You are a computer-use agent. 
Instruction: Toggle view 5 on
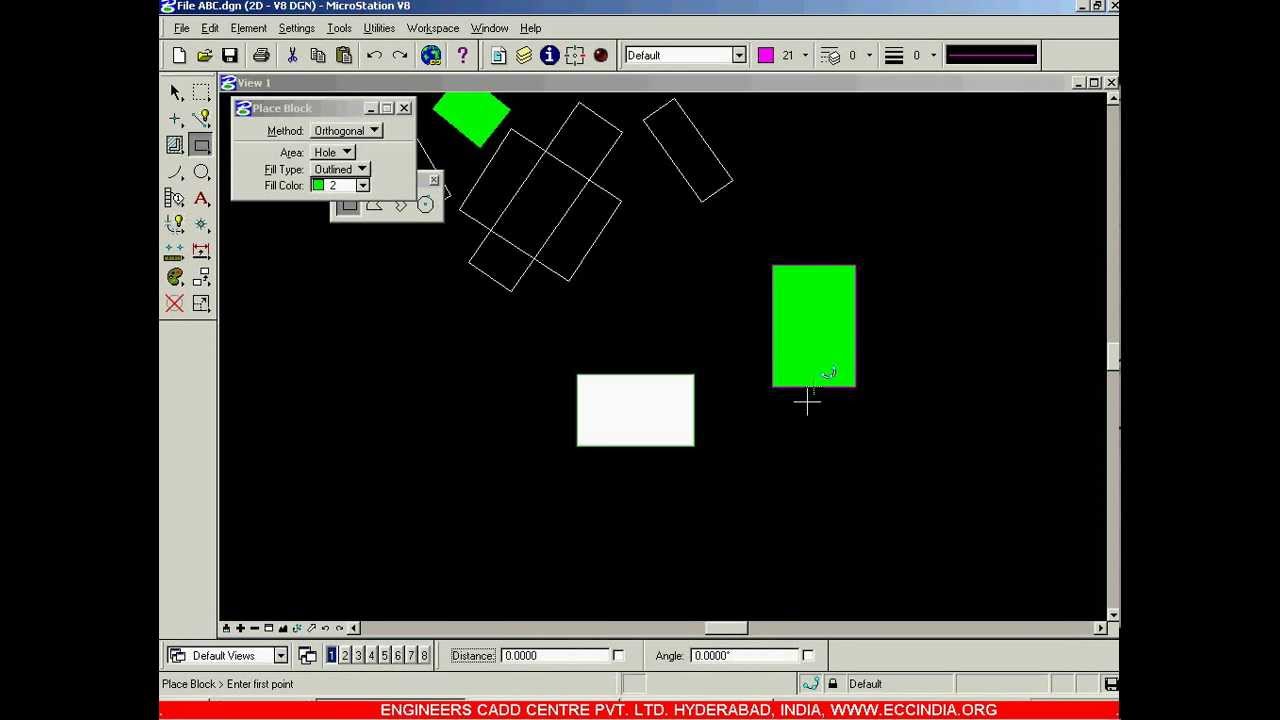pyautogui.click(x=384, y=656)
